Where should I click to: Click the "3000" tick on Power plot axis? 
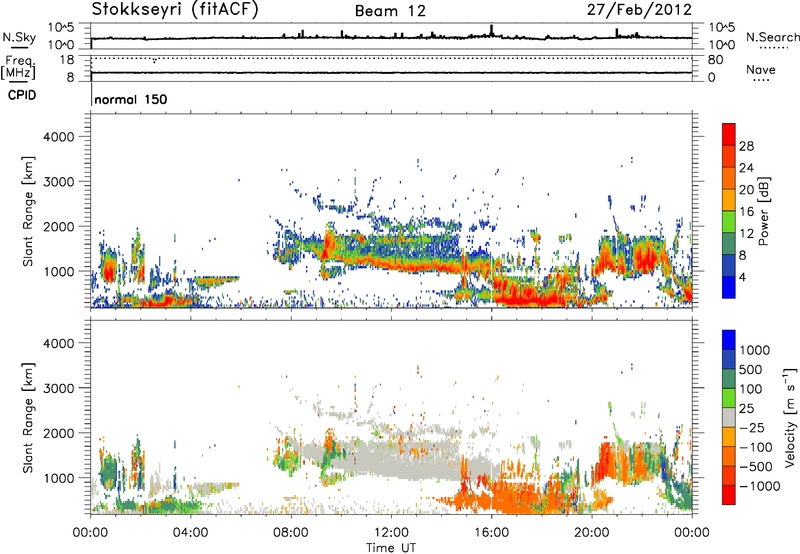click(x=59, y=182)
